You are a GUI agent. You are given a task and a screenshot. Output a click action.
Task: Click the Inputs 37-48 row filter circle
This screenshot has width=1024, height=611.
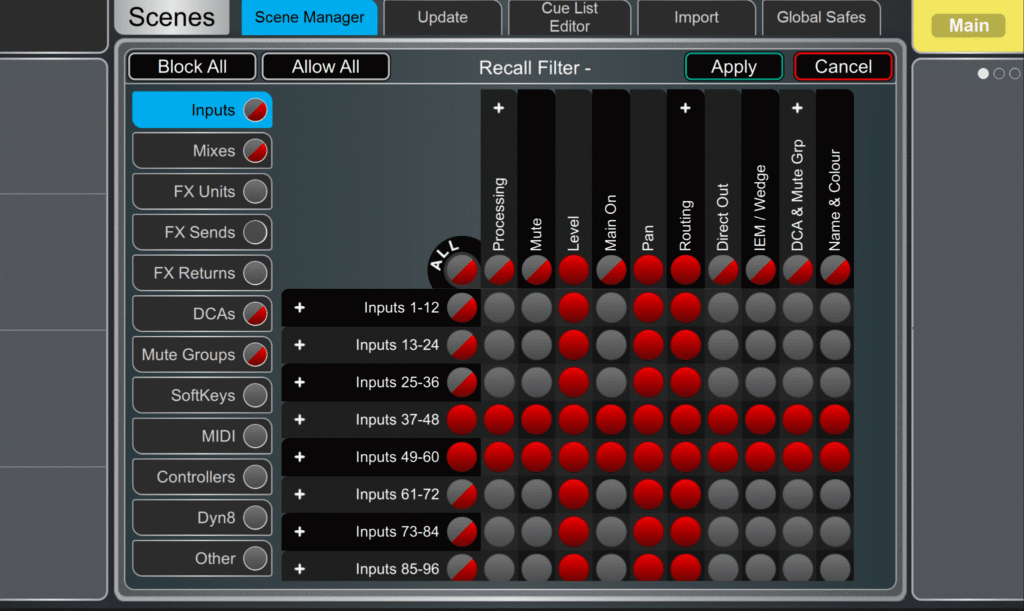(x=461, y=420)
